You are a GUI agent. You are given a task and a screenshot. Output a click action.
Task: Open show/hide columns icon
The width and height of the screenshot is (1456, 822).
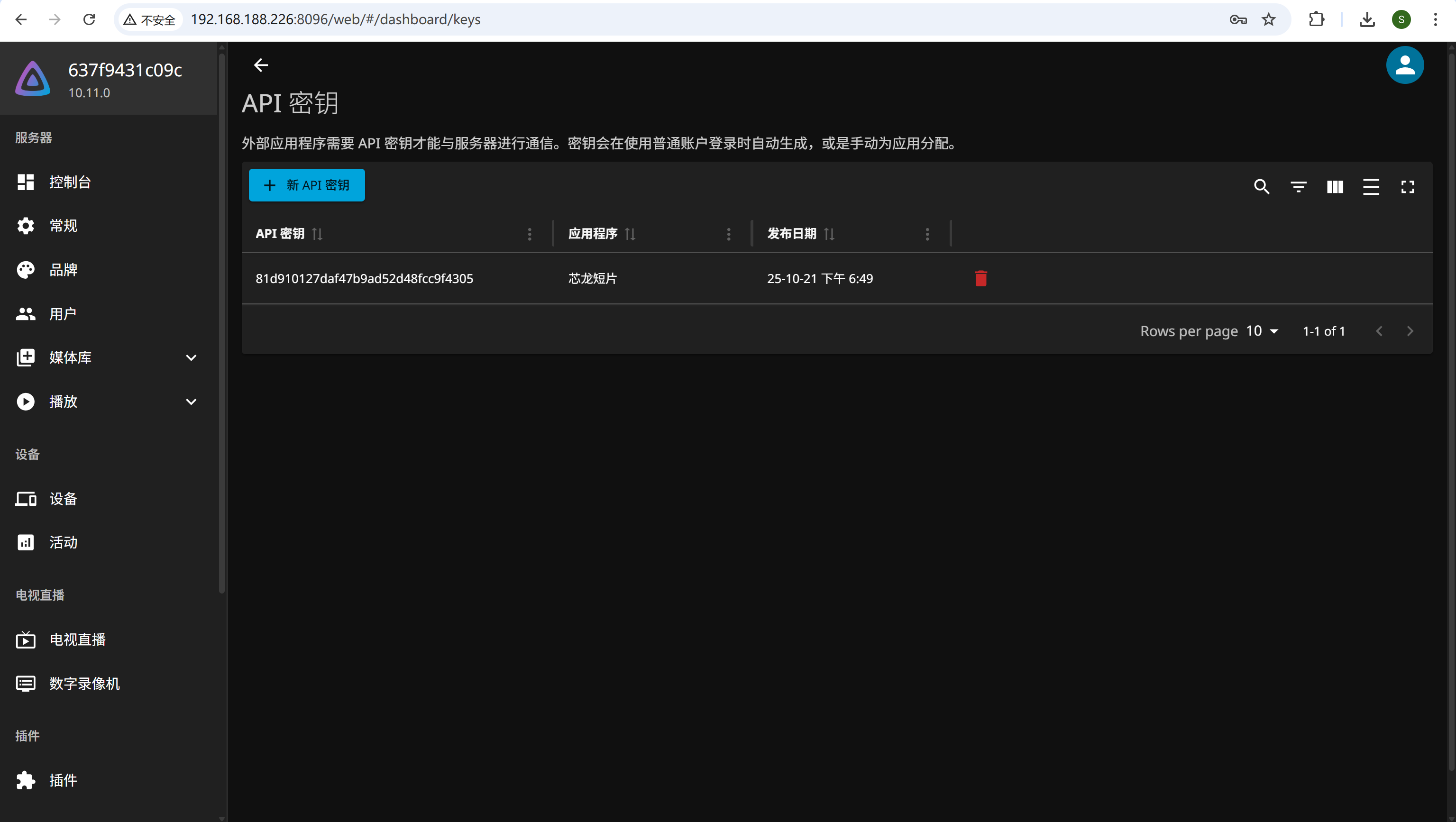point(1335,186)
